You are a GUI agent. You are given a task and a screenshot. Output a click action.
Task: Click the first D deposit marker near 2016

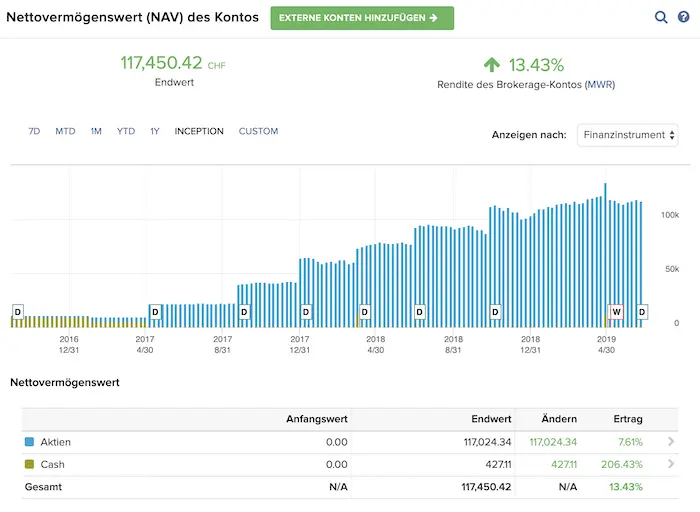[17, 312]
